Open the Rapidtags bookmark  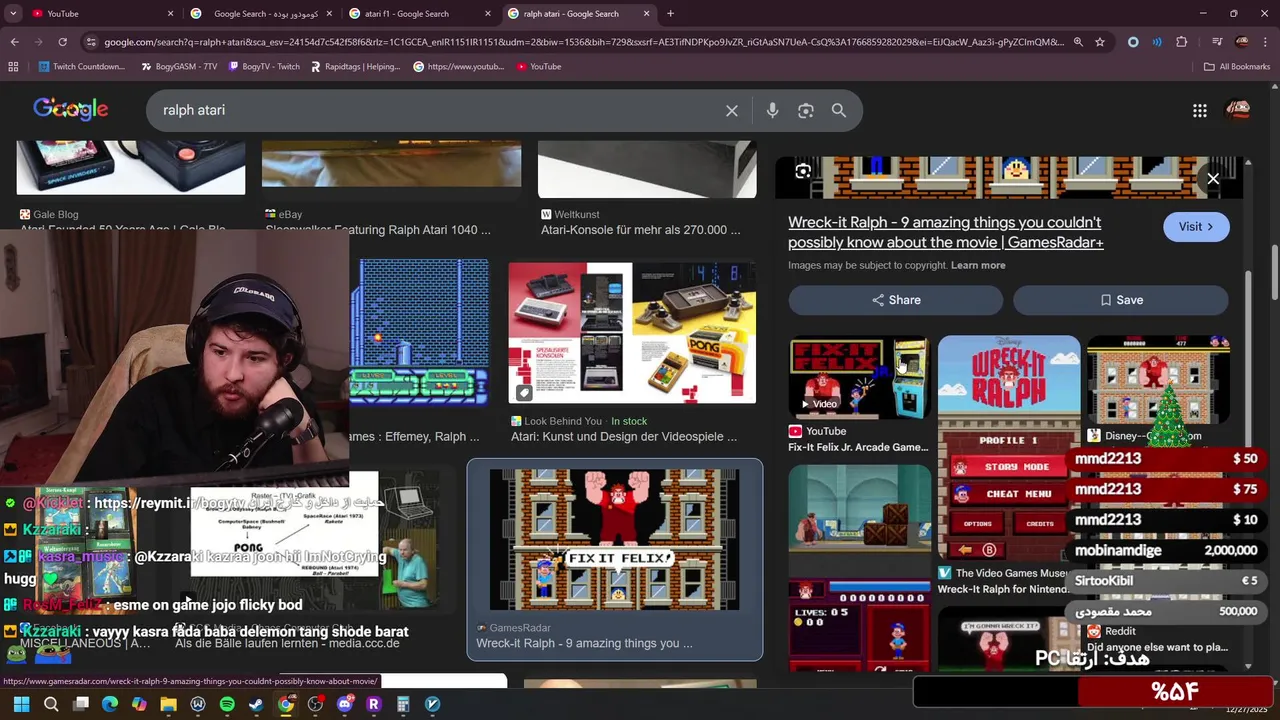[356, 66]
